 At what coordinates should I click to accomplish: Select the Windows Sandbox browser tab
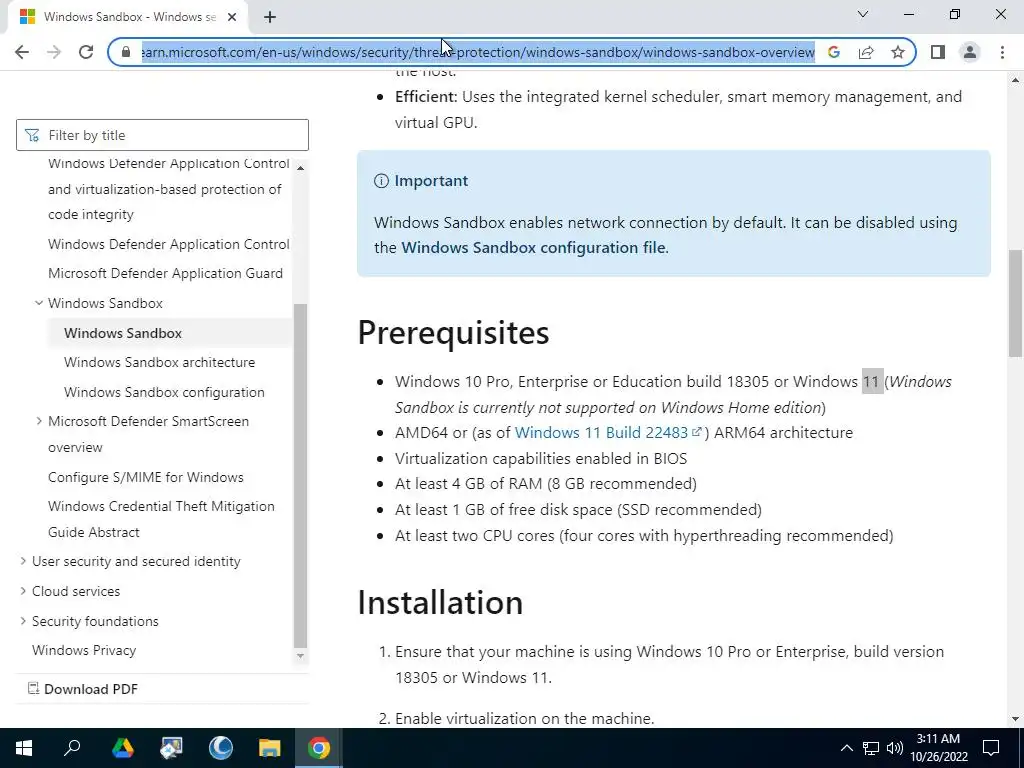(x=128, y=17)
